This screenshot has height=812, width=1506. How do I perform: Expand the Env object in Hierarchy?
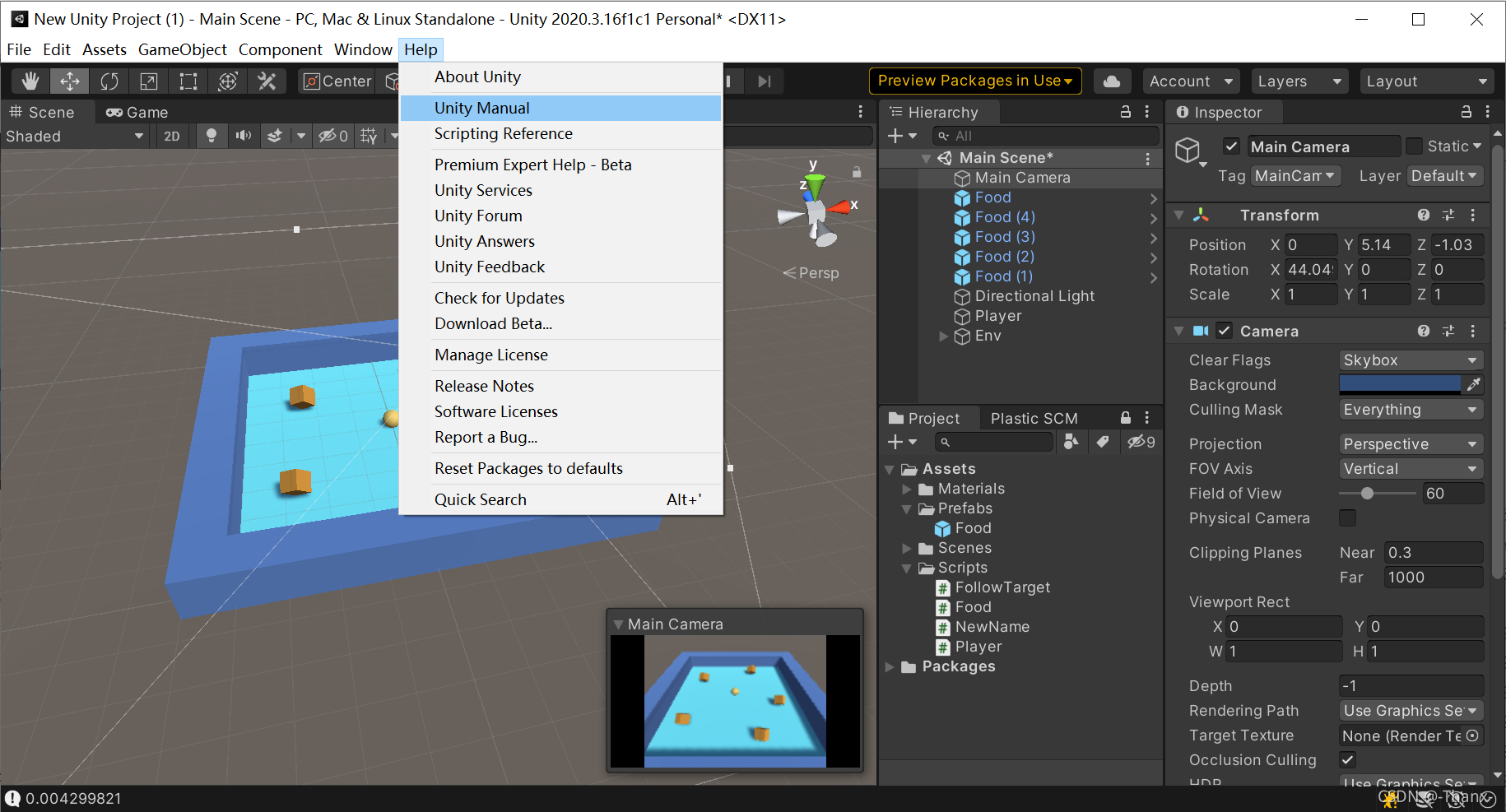coord(943,336)
